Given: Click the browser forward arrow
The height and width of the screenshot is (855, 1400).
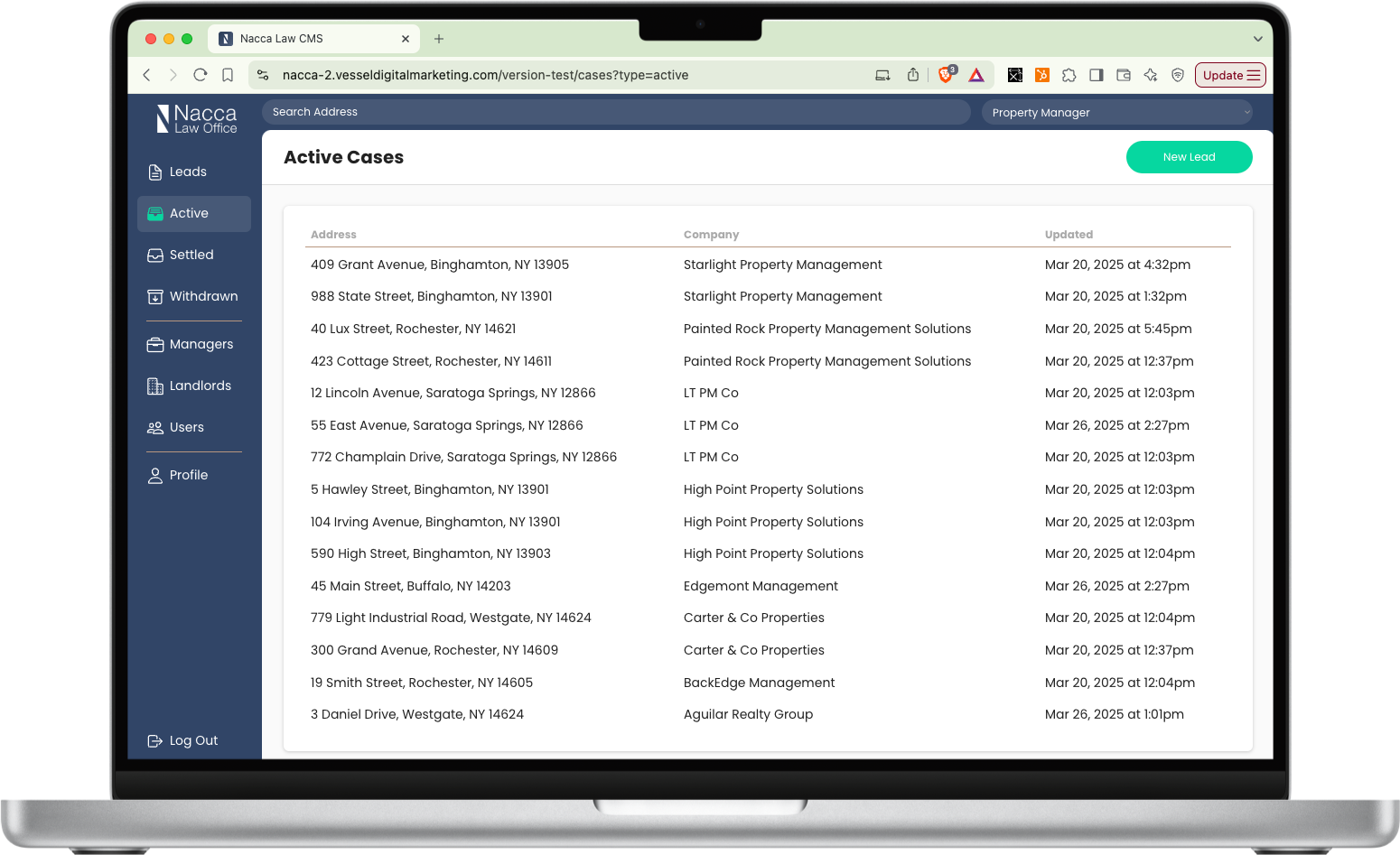Looking at the screenshot, I should tap(173, 75).
